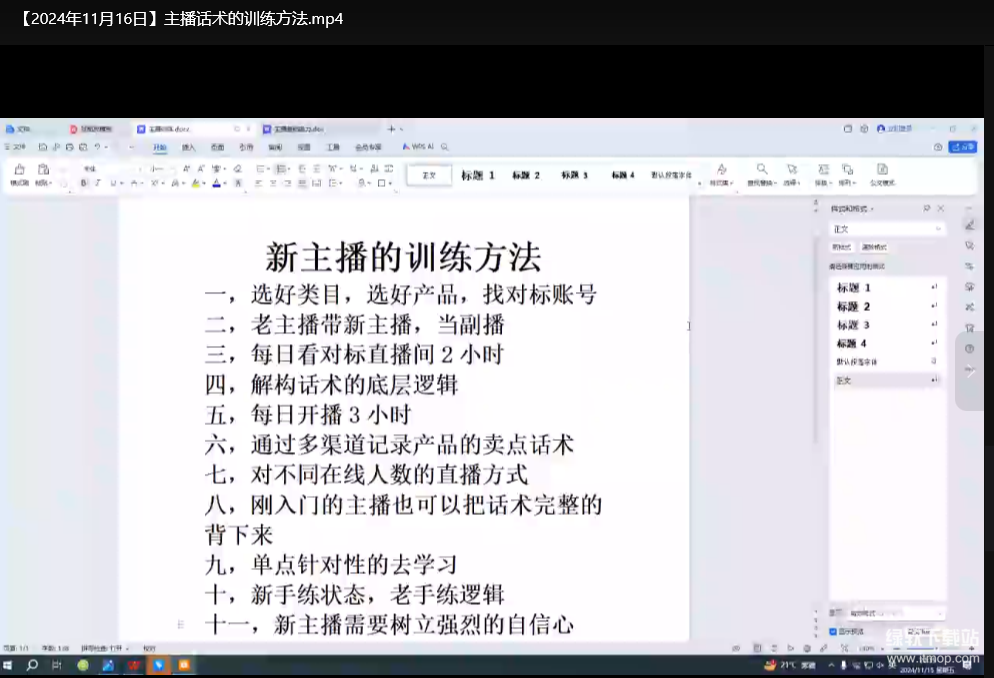This screenshot has width=994, height=678.
Task: Switch to the 页面 (Page) ribbon tab
Action: tap(217, 147)
